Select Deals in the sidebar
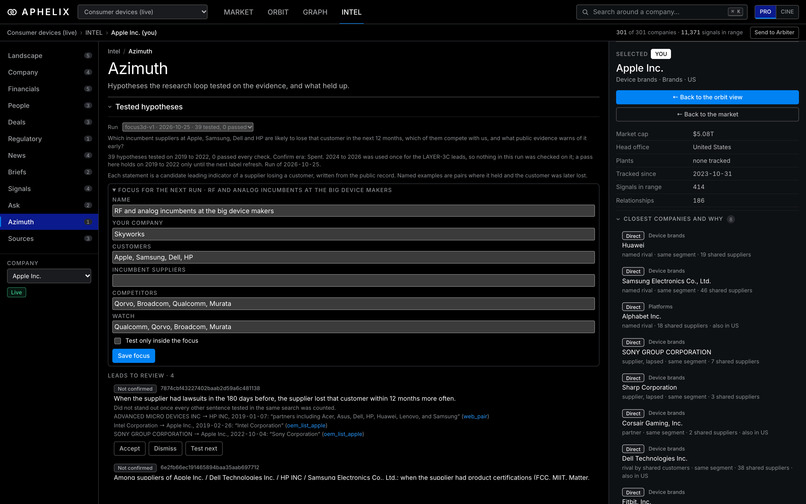Viewport: 806px width, 504px height. point(49,122)
